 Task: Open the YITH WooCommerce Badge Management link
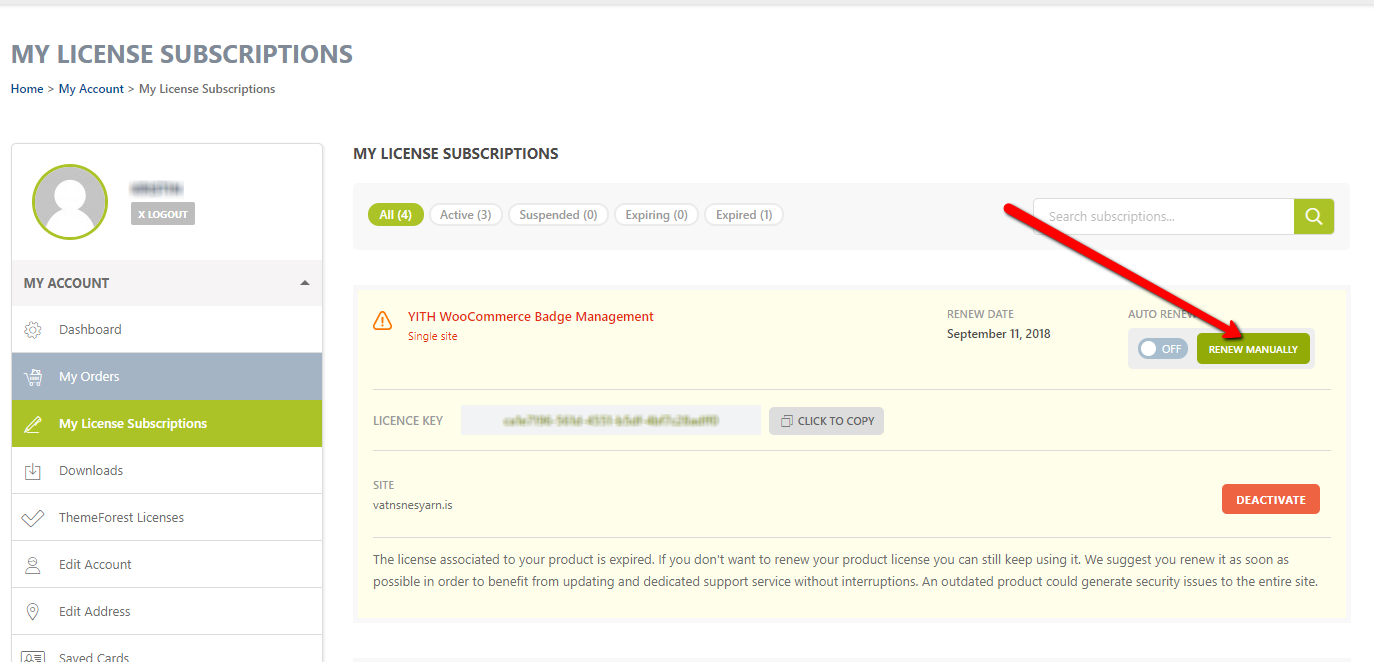[531, 317]
